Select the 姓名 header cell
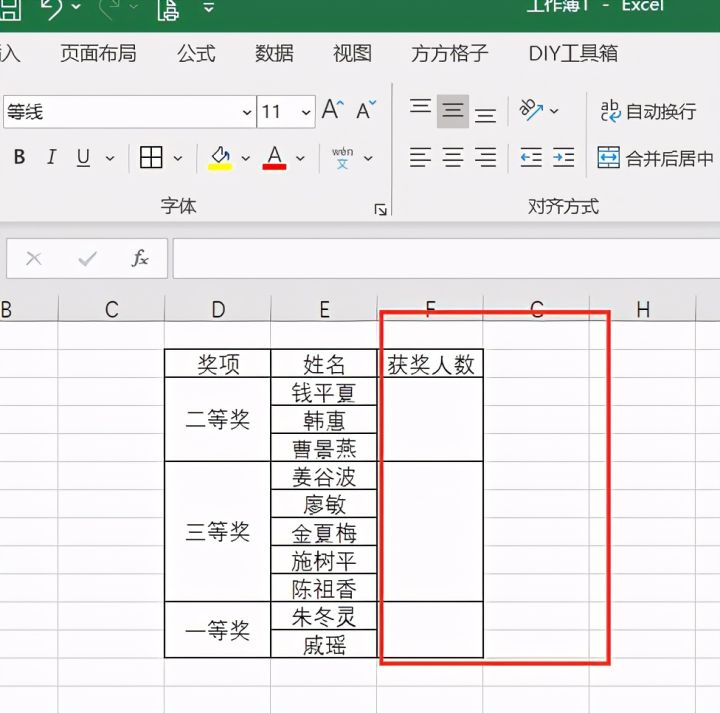 click(324, 364)
